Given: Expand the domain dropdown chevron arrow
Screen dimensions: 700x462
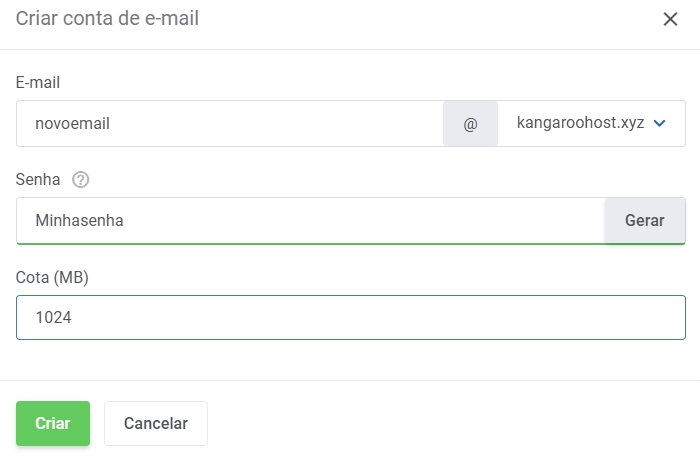Looking at the screenshot, I should (660, 124).
